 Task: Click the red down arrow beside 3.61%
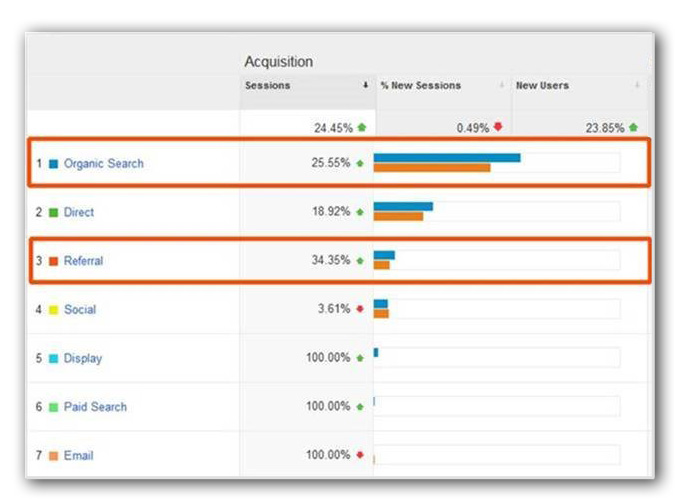pos(360,310)
